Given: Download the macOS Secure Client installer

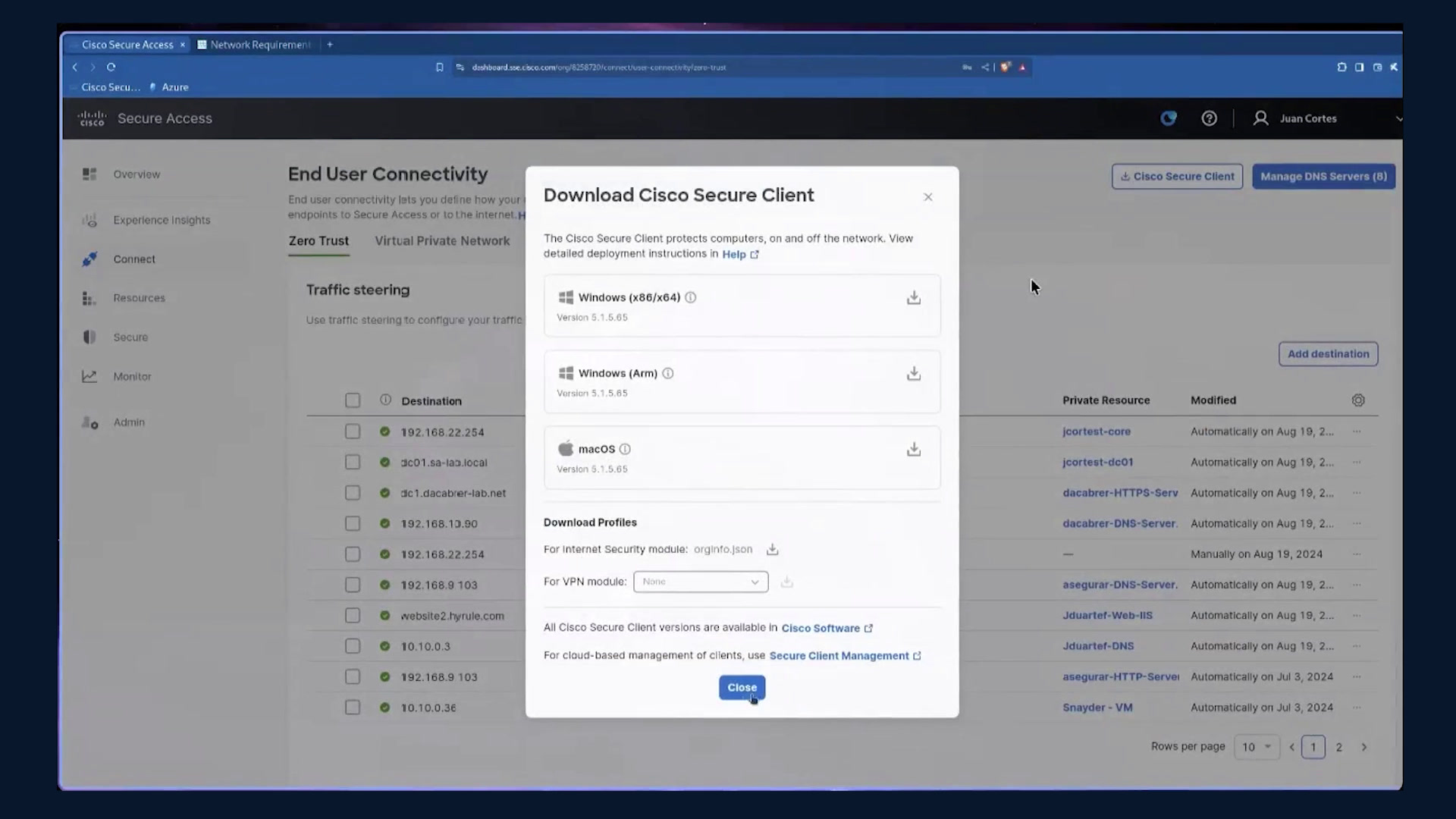Looking at the screenshot, I should pos(914,449).
